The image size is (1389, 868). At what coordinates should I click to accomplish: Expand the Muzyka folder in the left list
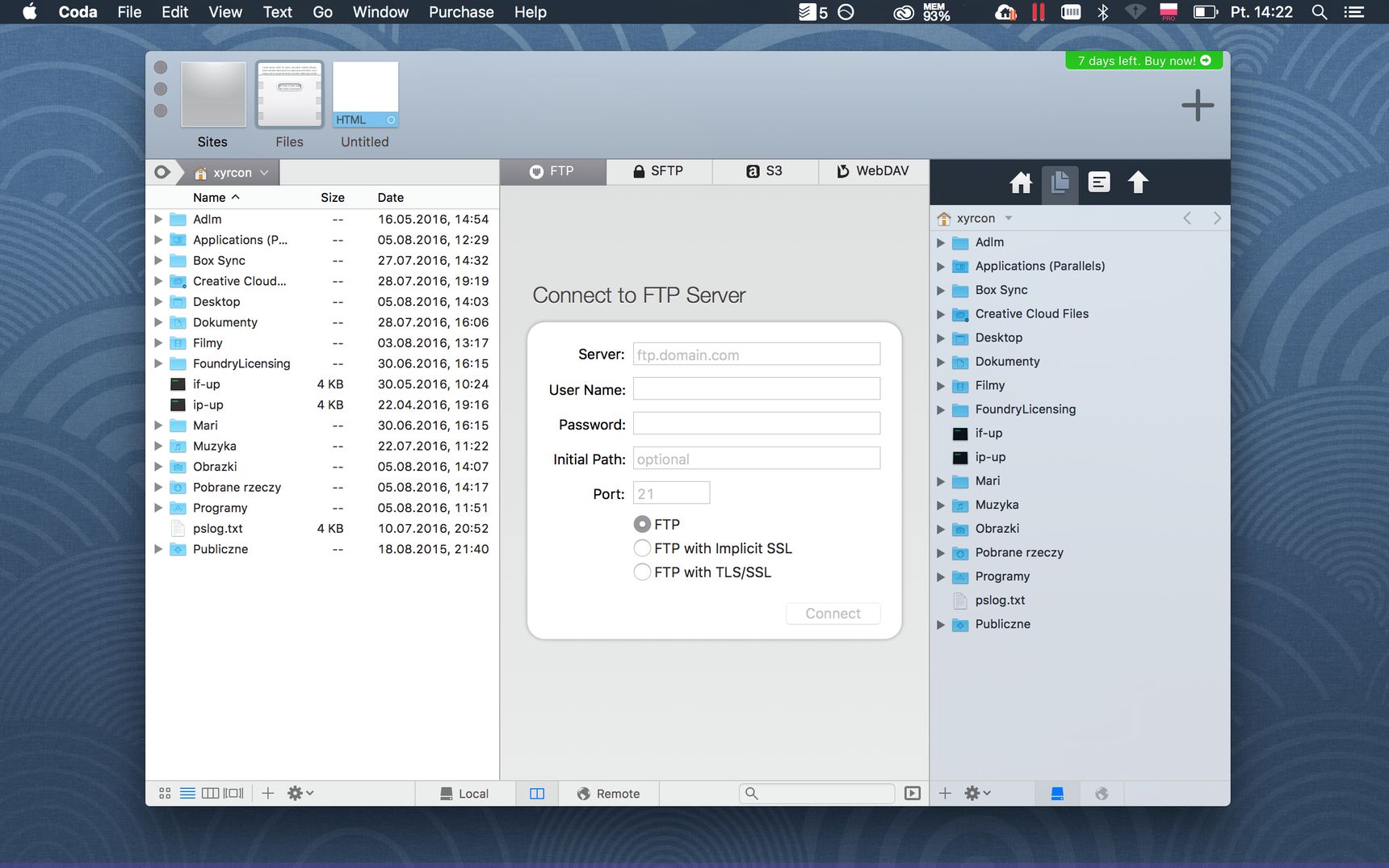[158, 446]
